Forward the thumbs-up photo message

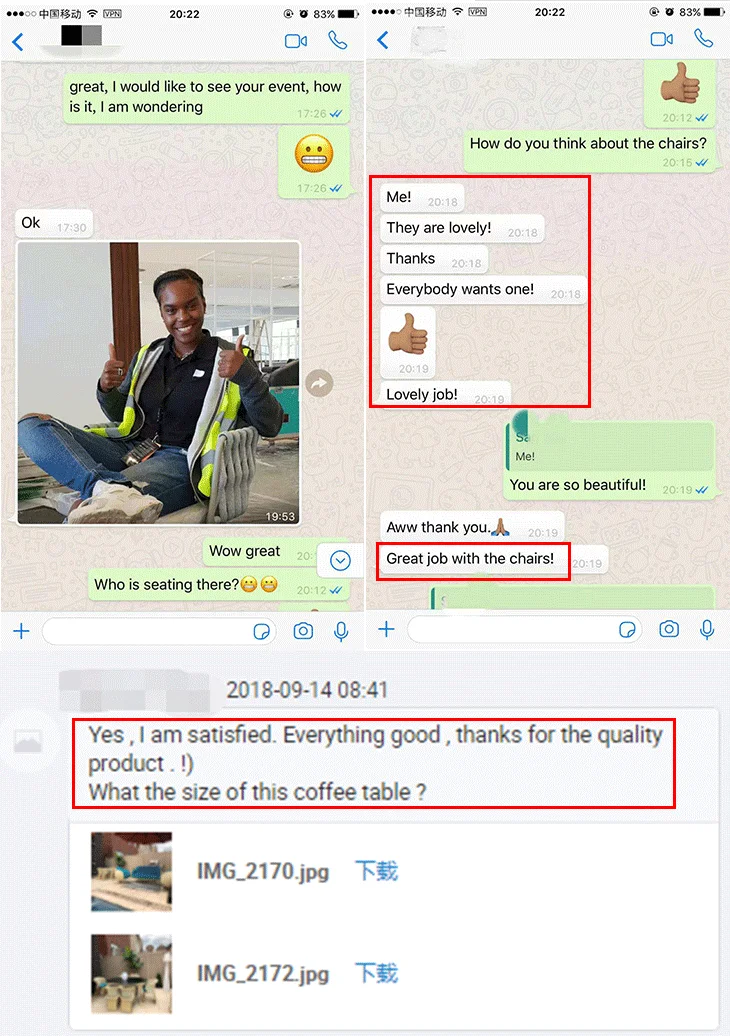(x=319, y=383)
